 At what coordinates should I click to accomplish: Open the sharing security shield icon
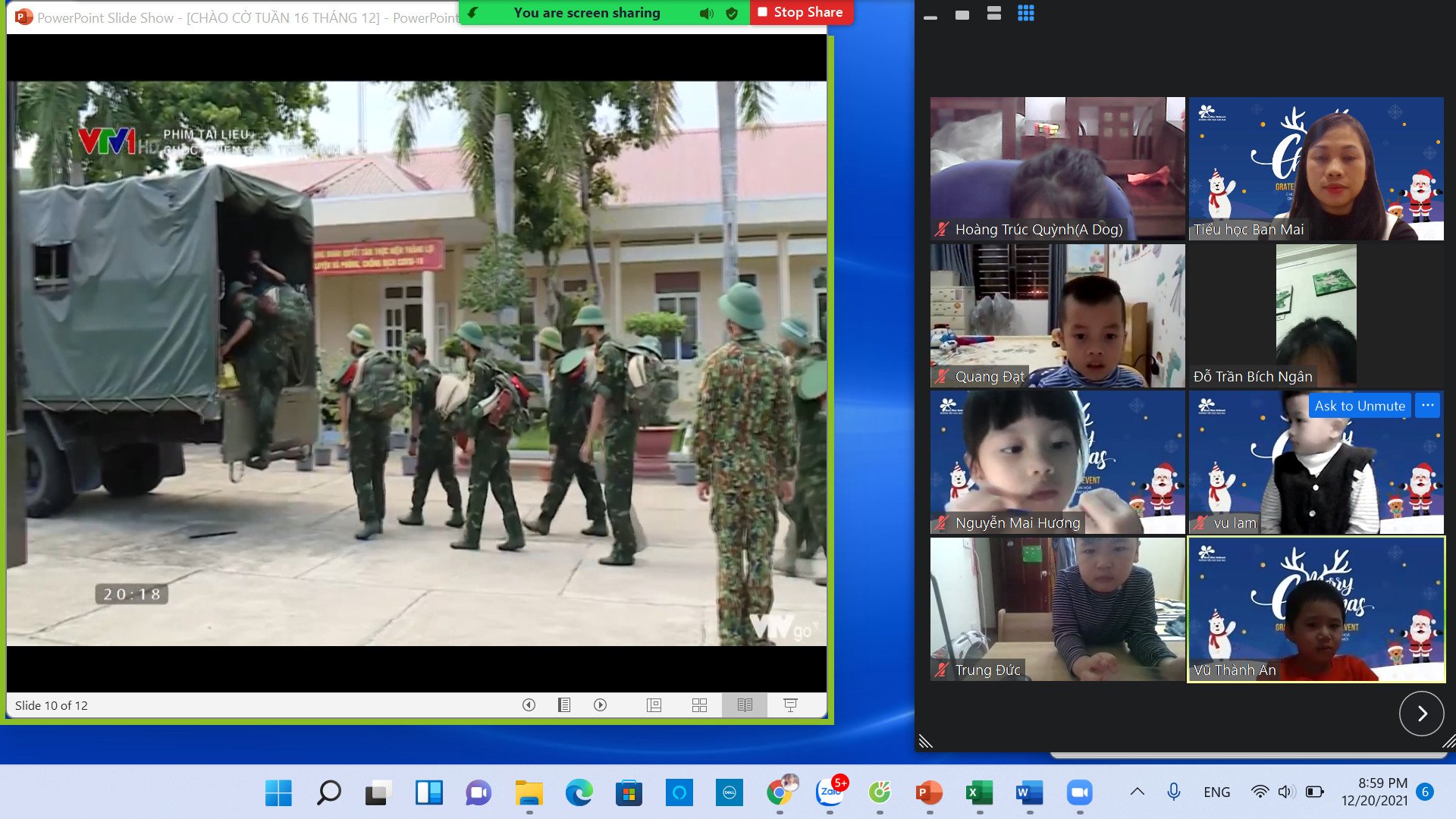731,13
